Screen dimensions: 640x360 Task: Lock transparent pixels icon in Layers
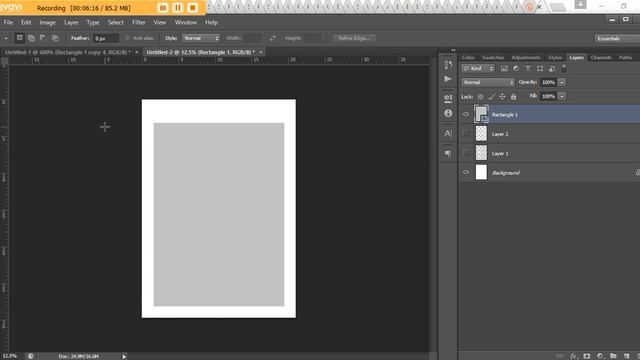coord(480,97)
